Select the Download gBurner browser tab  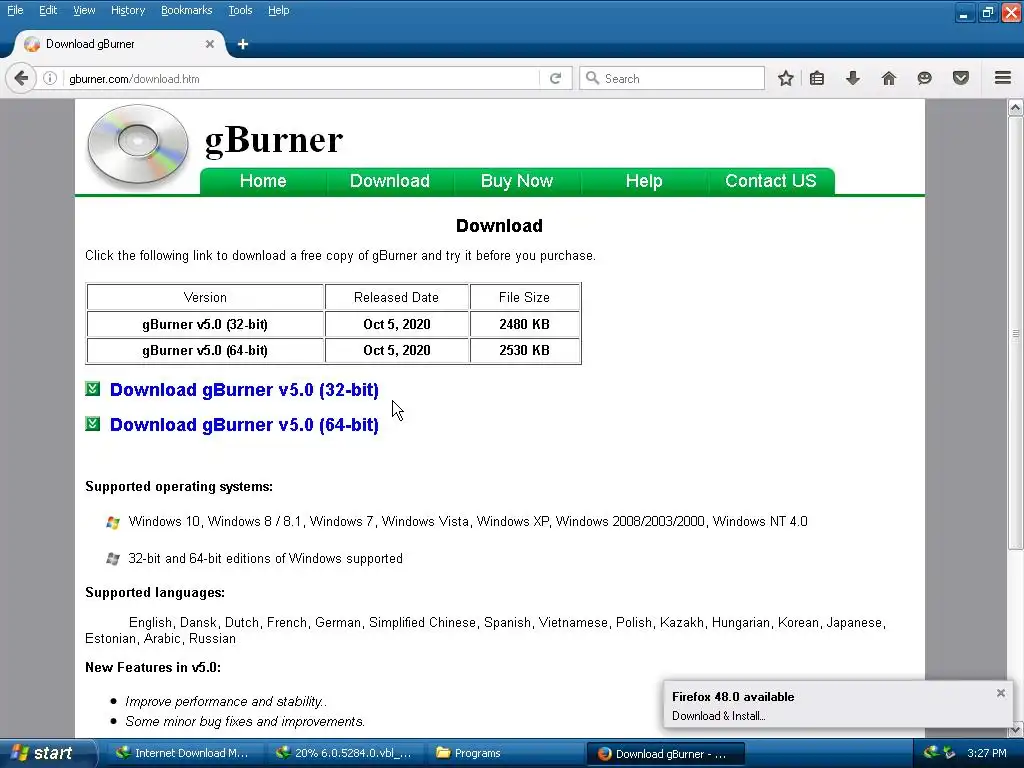point(118,44)
